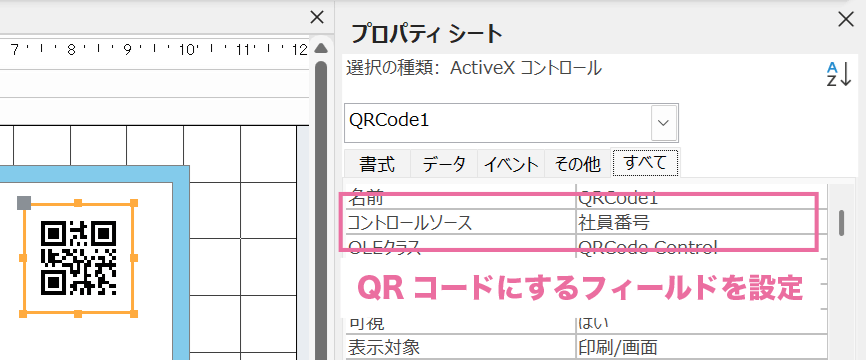
Task: Click the horizontal ruler at mark 10
Action: click(x=188, y=50)
